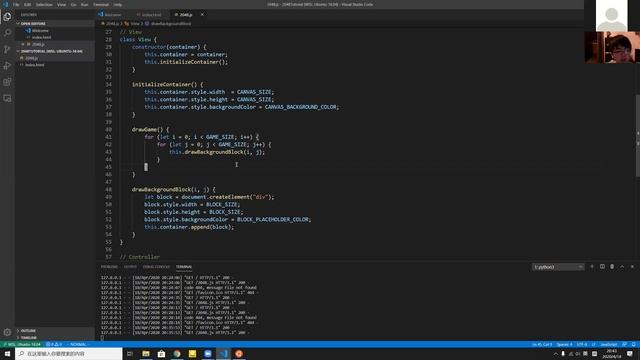This screenshot has width=640, height=360.
Task: Click the View class breadcrumb
Action: pos(134,24)
